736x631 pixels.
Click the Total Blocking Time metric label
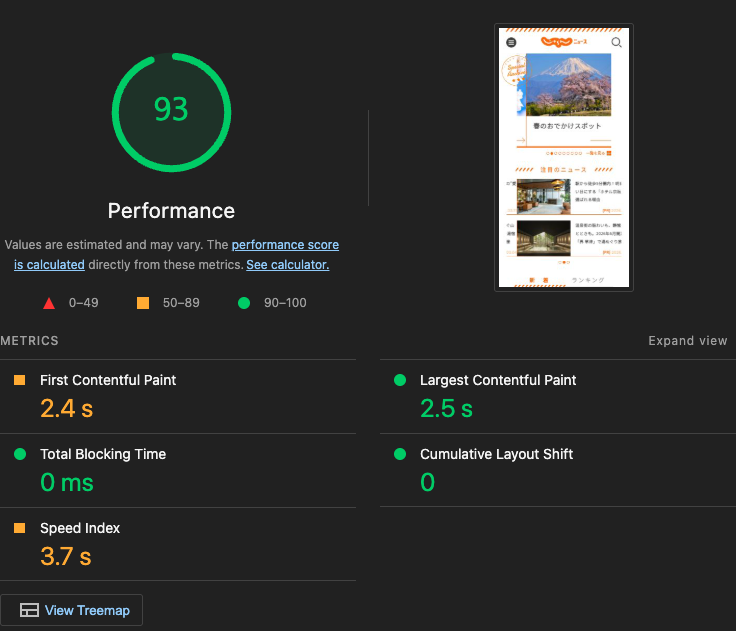pyautogui.click(x=103, y=454)
